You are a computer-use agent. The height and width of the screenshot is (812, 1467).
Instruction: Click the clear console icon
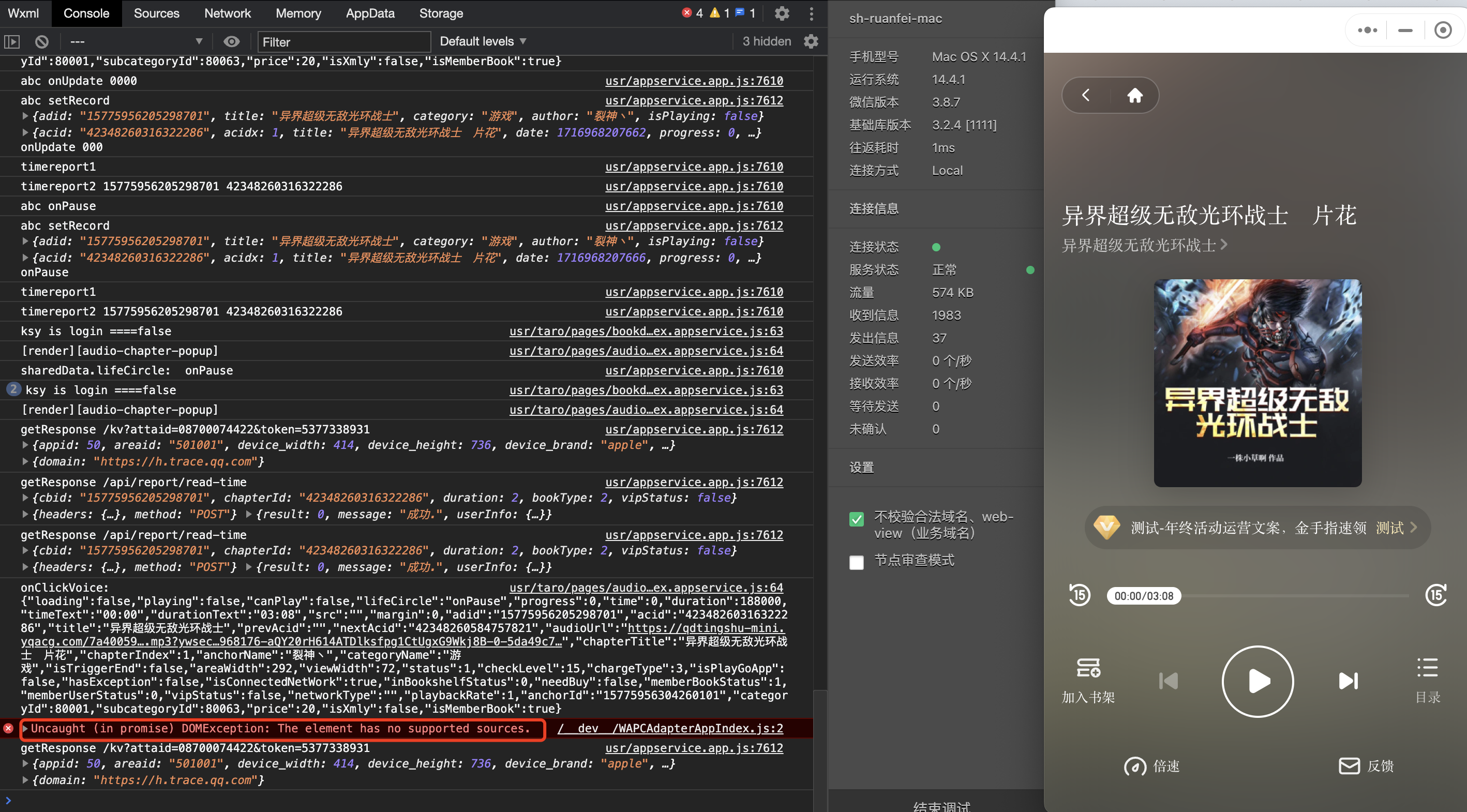click(41, 41)
